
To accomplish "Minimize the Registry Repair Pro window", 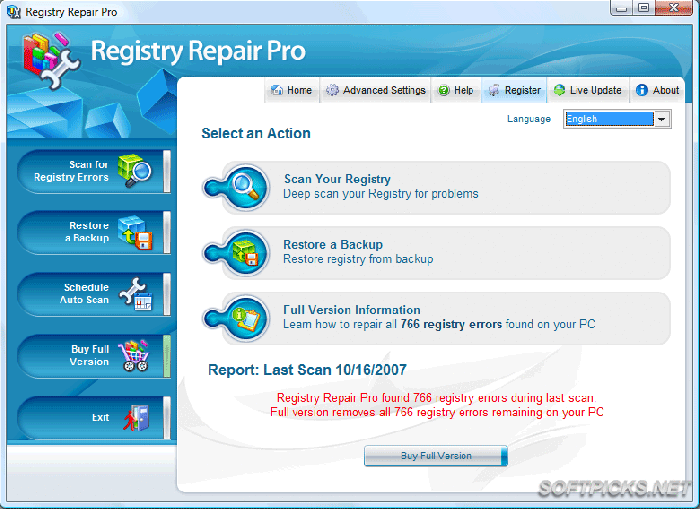I will 621,8.
